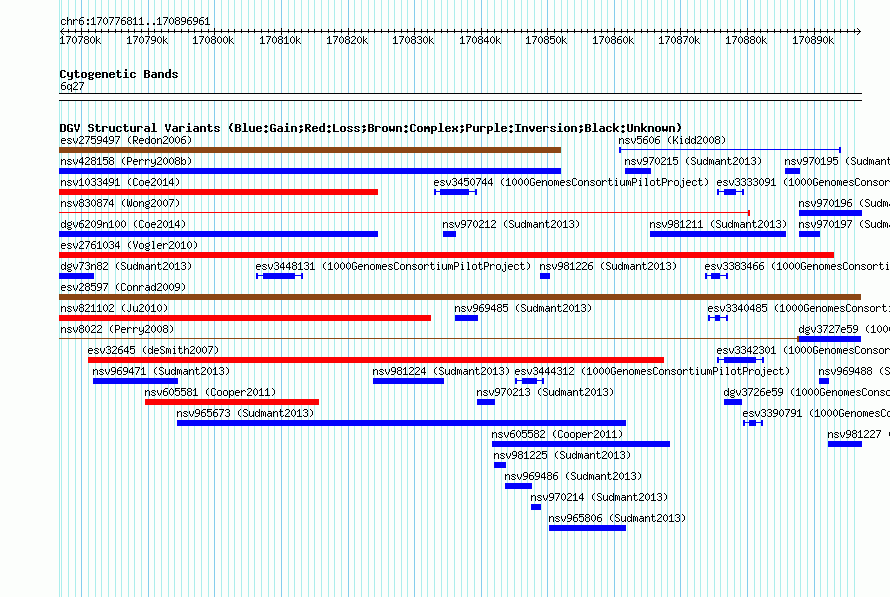
Task: Click the nsv981226 (Sudmant2013) label
Action: click(x=608, y=266)
